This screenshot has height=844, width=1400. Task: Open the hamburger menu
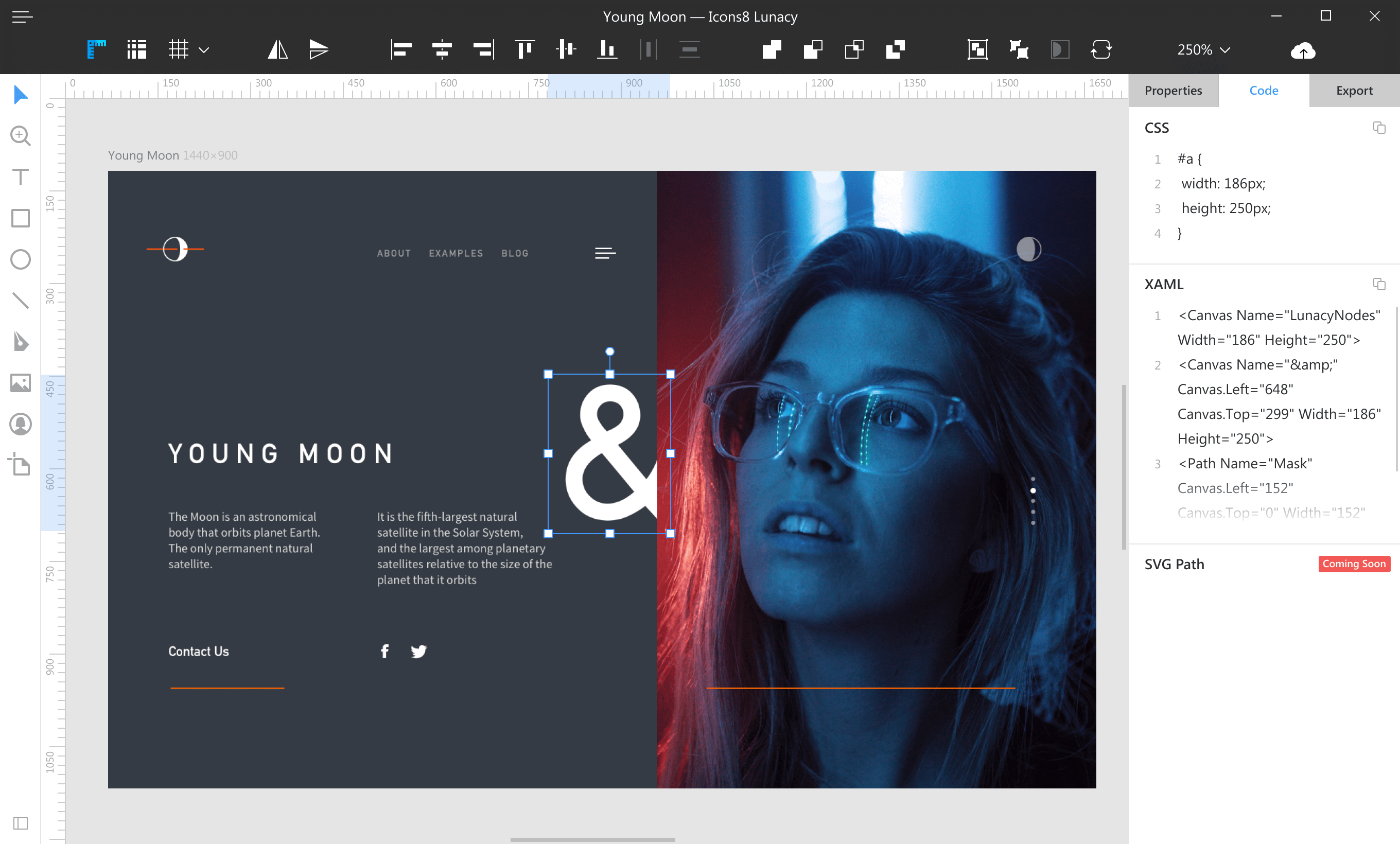pos(22,16)
